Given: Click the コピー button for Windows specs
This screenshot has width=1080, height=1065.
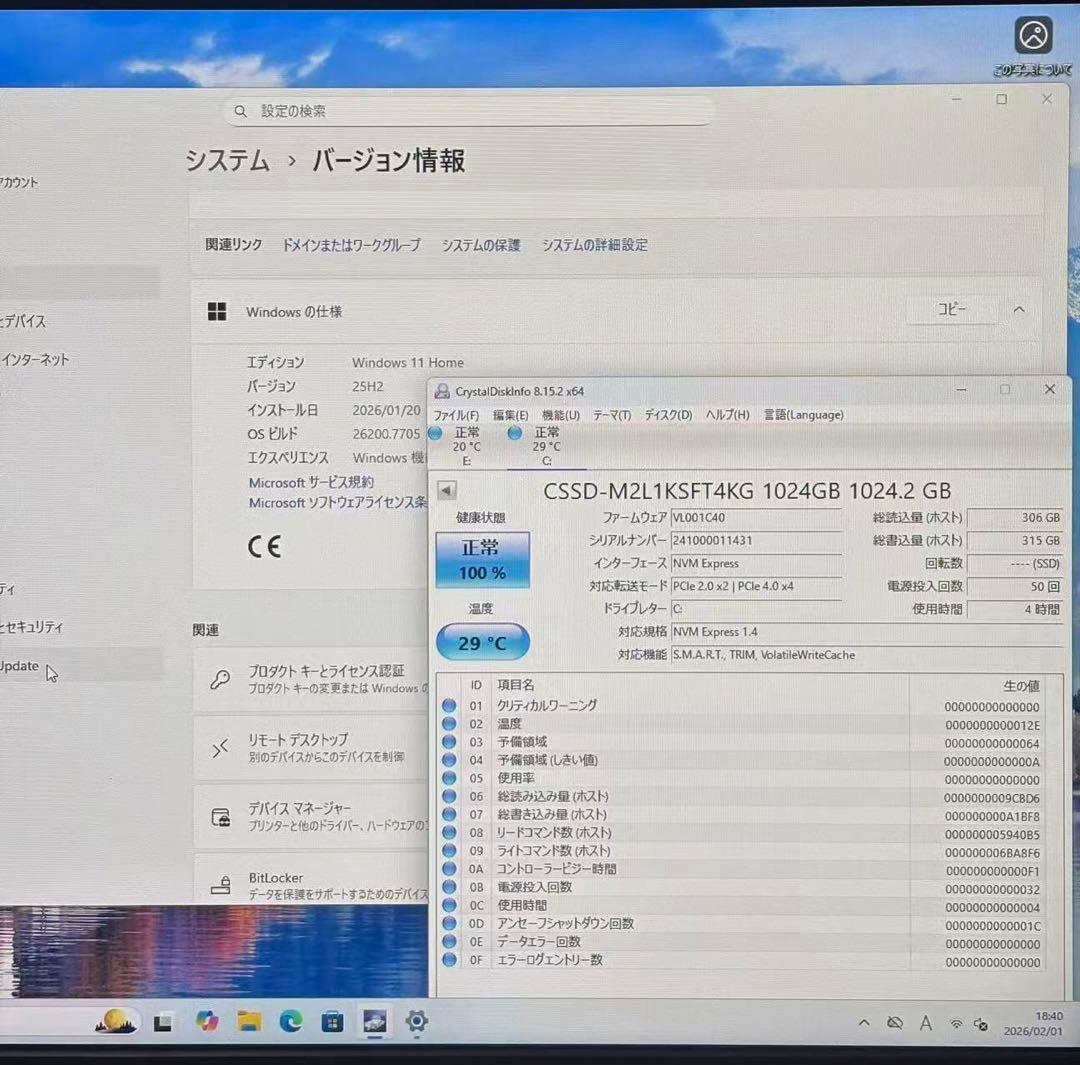Looking at the screenshot, I should pos(951,310).
